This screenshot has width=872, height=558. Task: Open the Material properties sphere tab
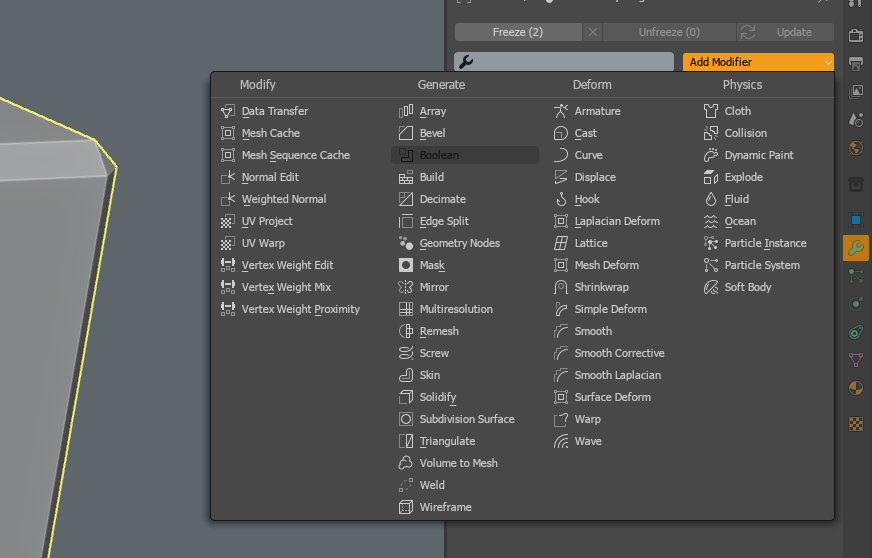pyautogui.click(x=856, y=388)
